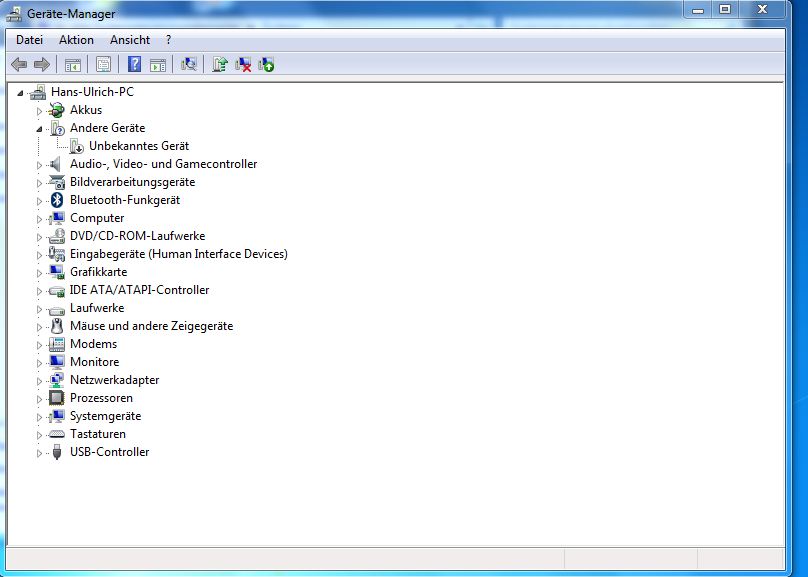Open the ? help menu
This screenshot has width=808, height=577.
(168, 40)
